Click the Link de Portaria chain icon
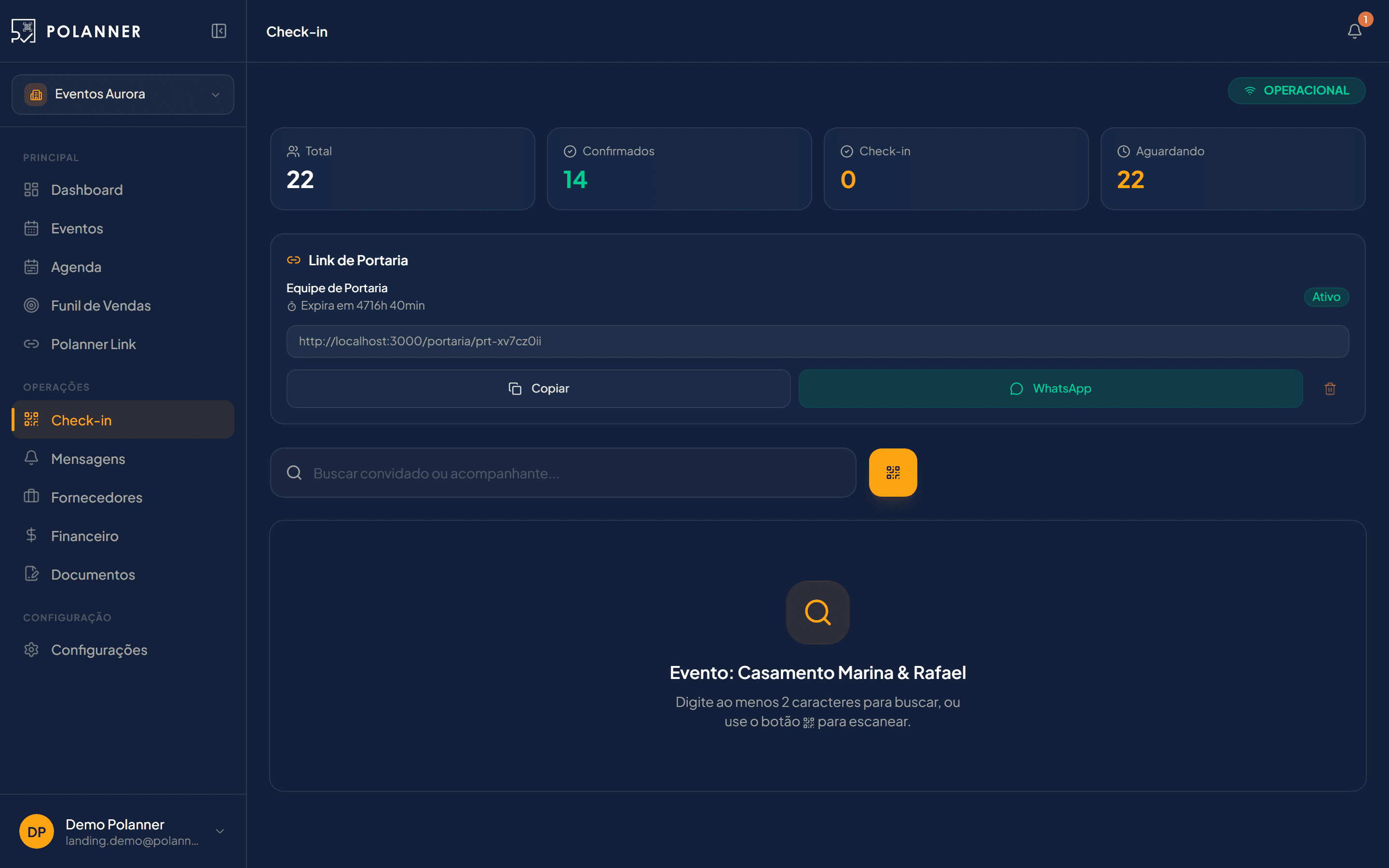The image size is (1389, 868). (x=294, y=260)
